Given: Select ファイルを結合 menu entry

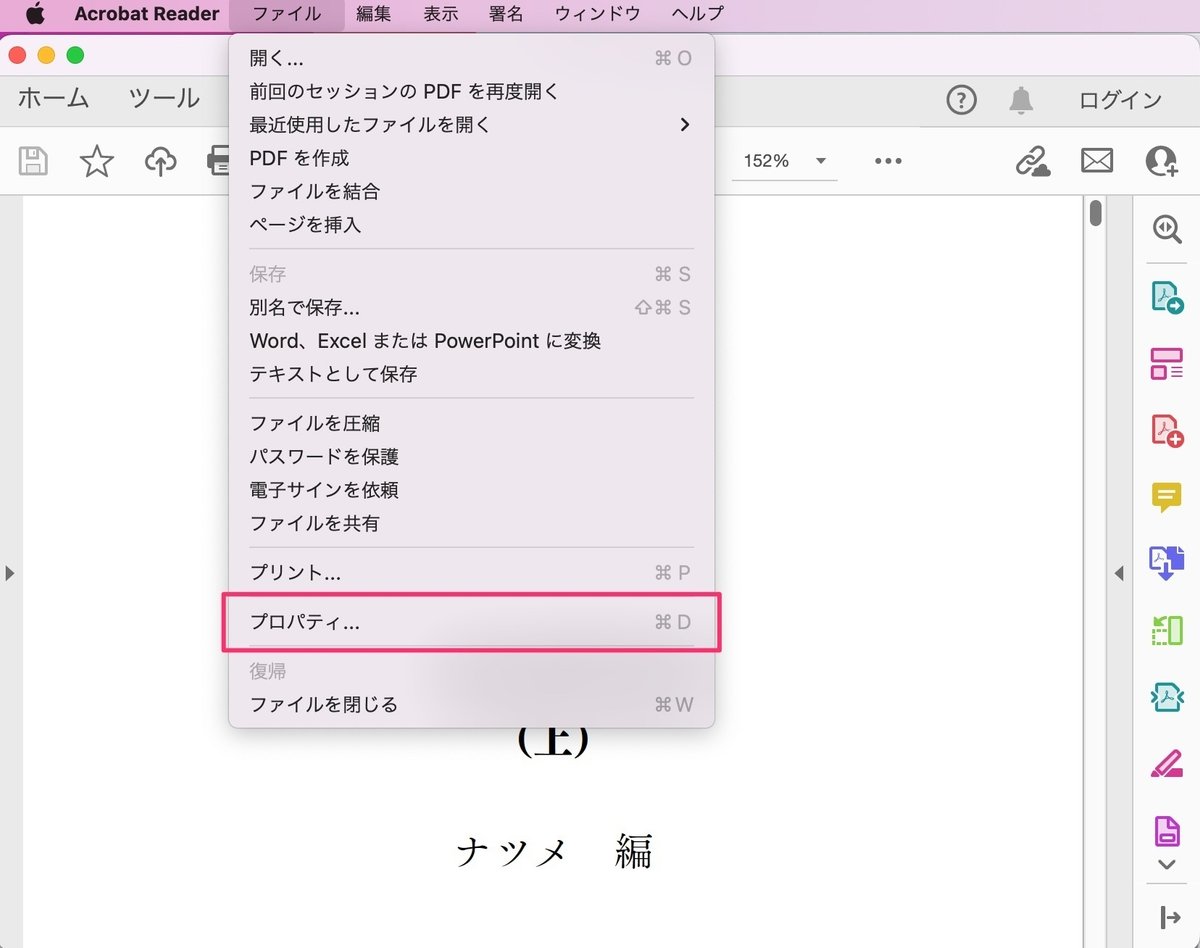Looking at the screenshot, I should tap(471, 191).
